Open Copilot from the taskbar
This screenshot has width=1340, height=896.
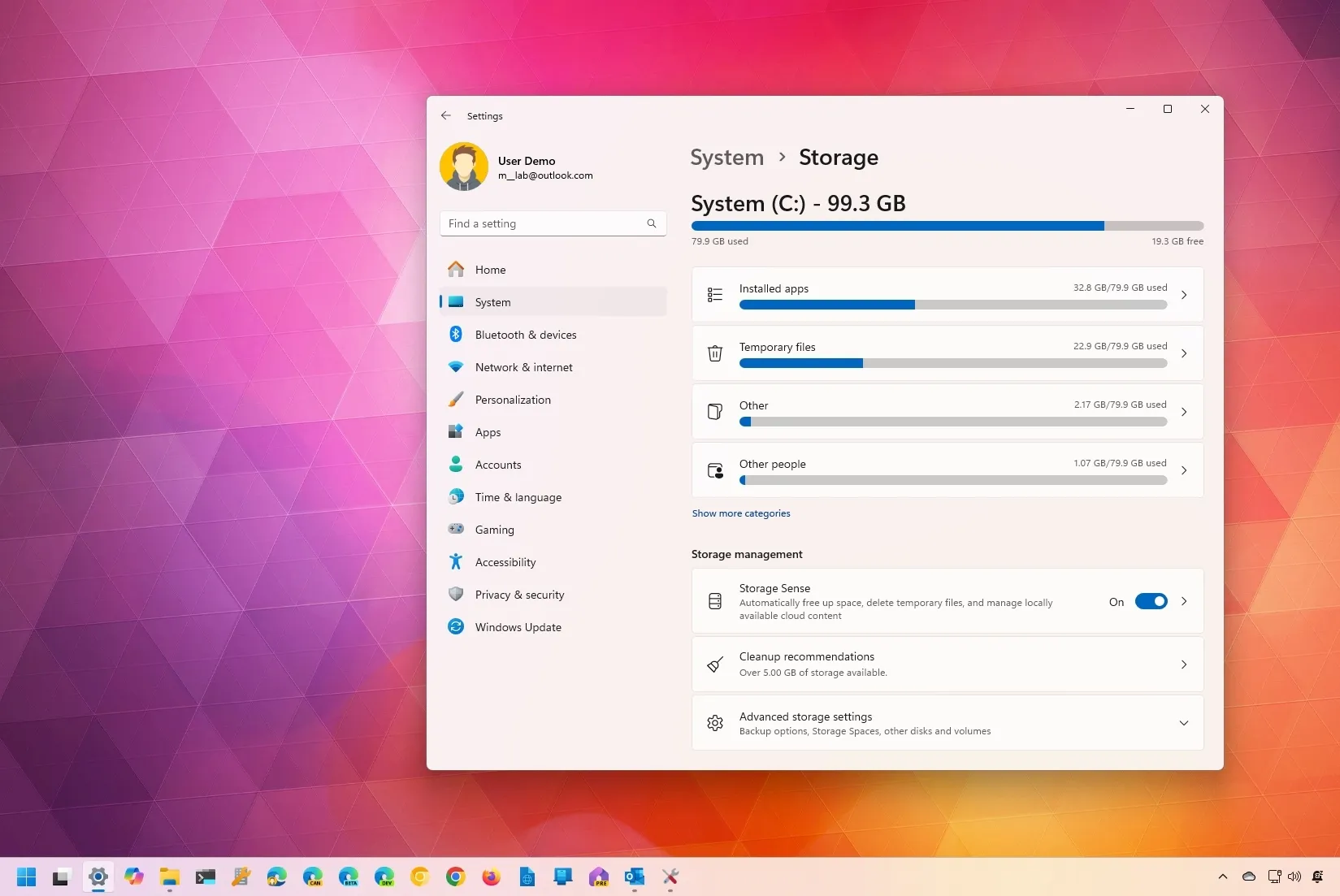(133, 877)
